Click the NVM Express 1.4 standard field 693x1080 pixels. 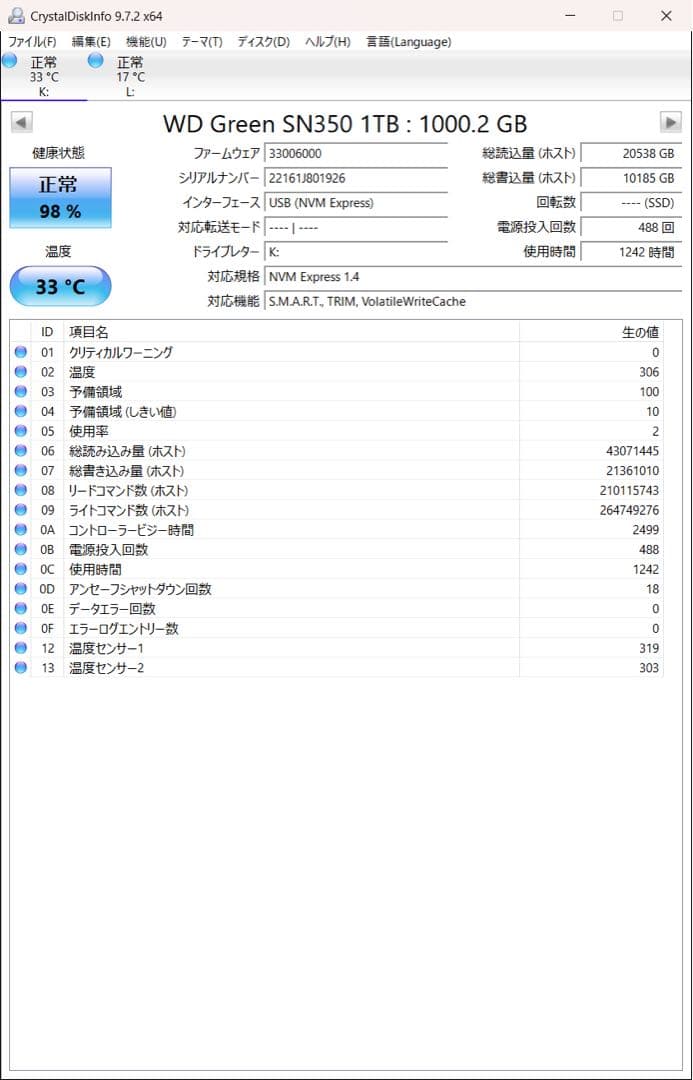473,277
